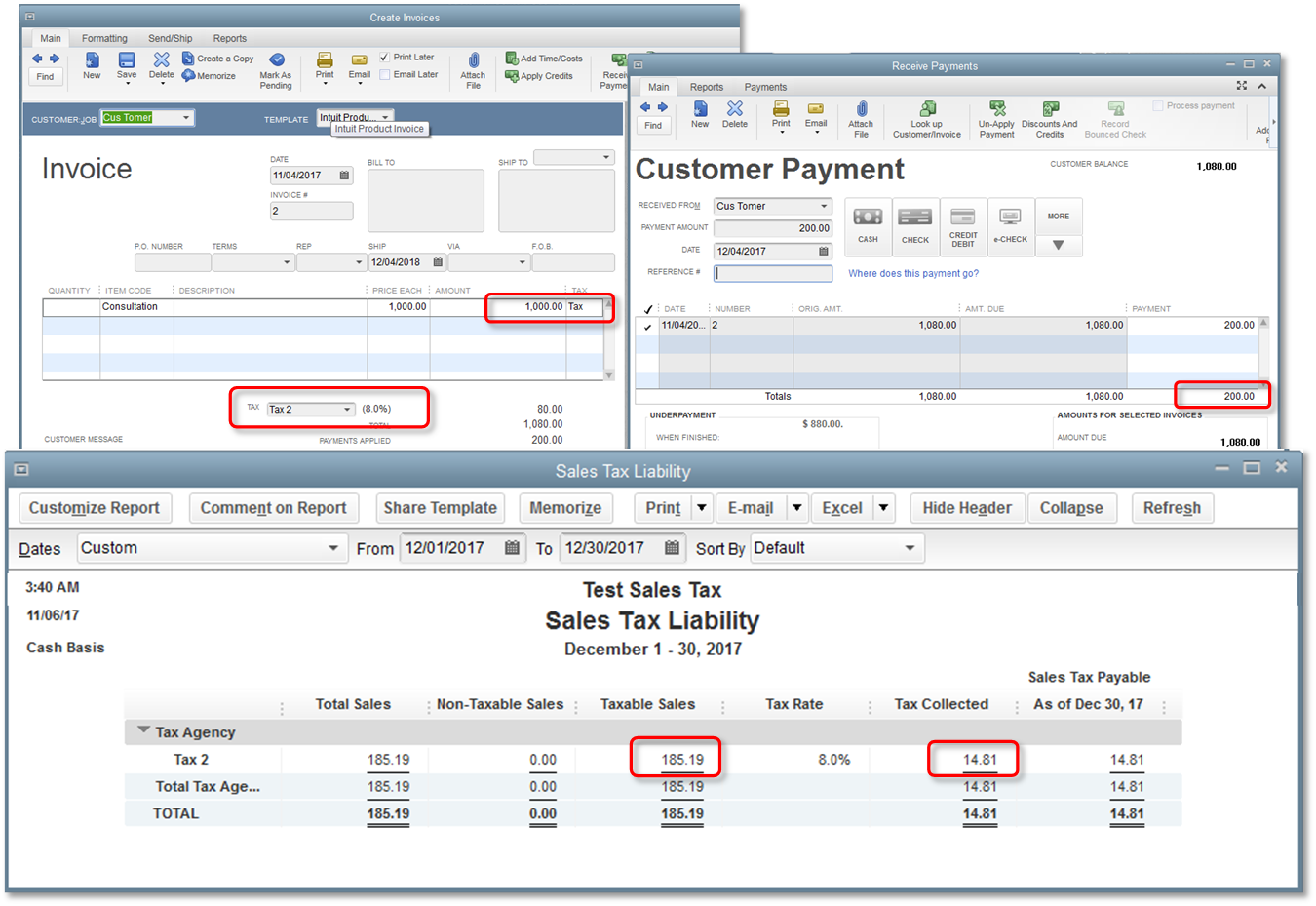Open Received From dropdown Cus Tomer
This screenshot has width=1316, height=906.
[824, 206]
